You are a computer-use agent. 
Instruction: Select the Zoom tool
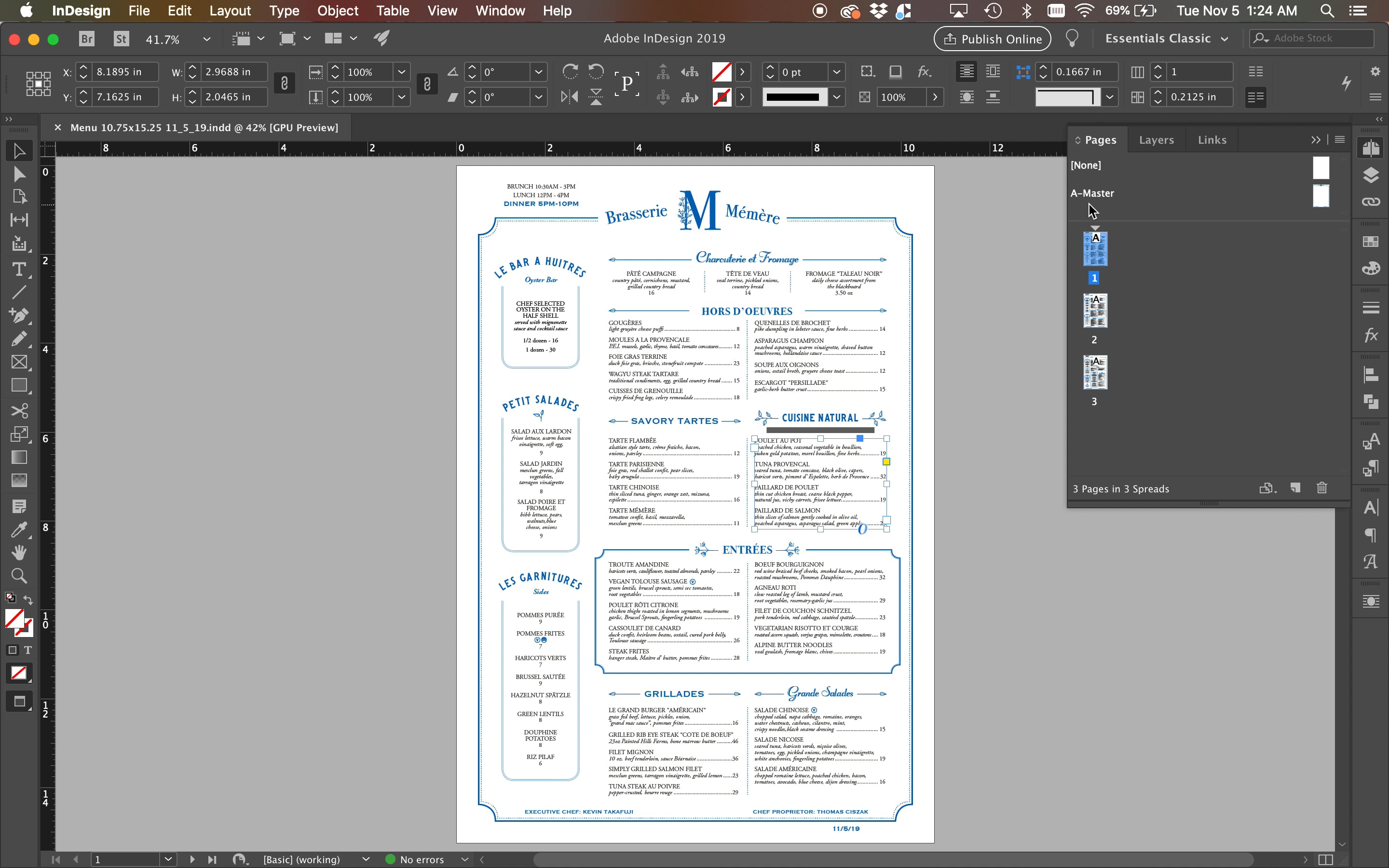point(19,576)
